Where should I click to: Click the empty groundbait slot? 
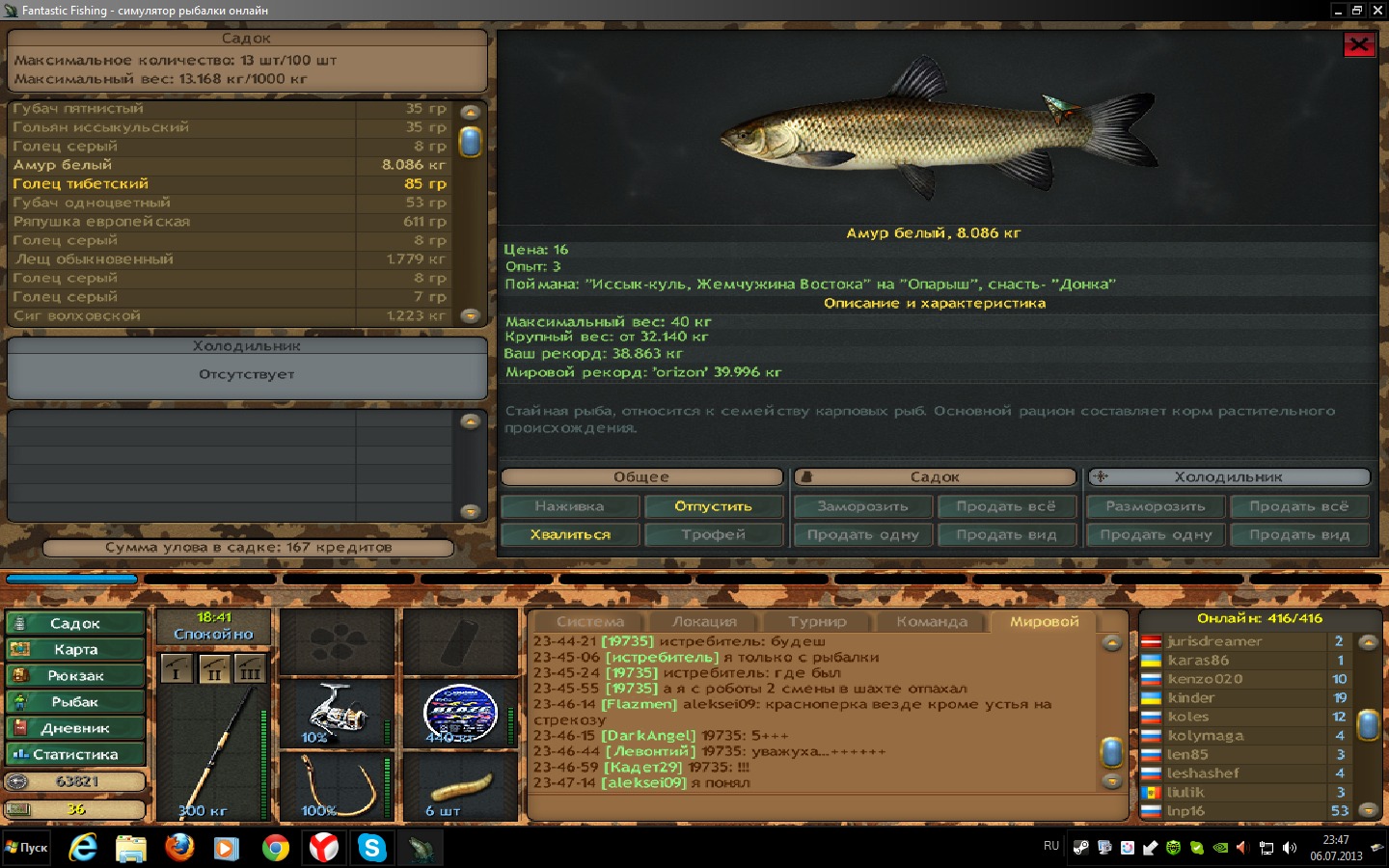click(x=337, y=641)
